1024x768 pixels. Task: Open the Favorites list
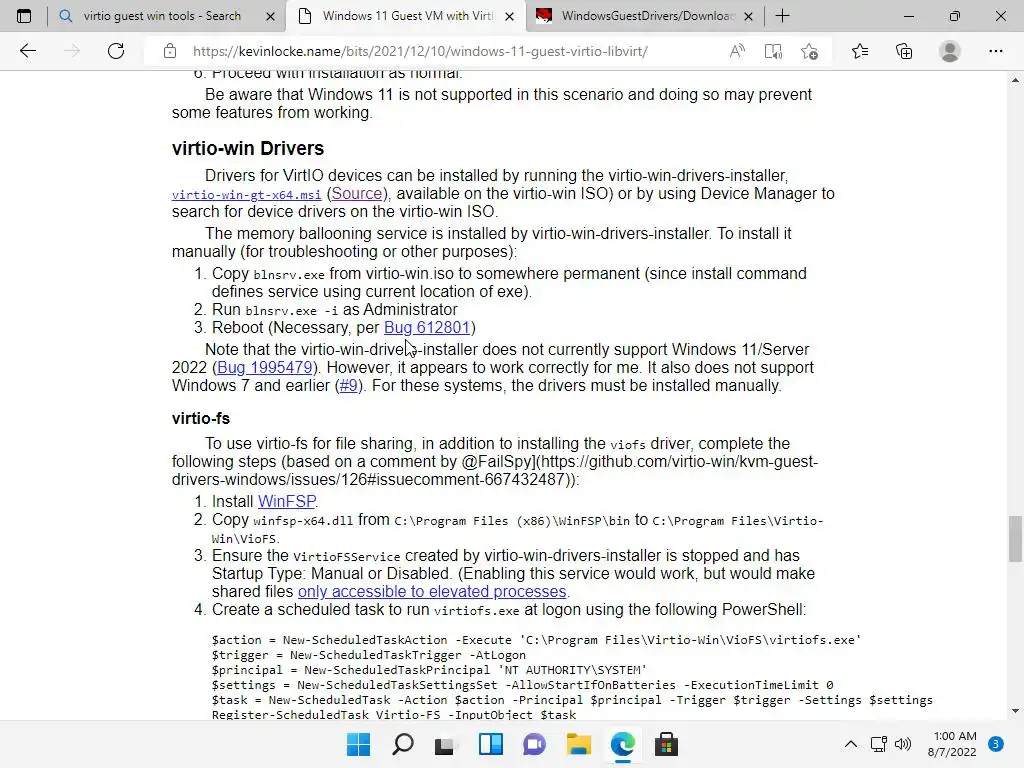click(x=859, y=51)
